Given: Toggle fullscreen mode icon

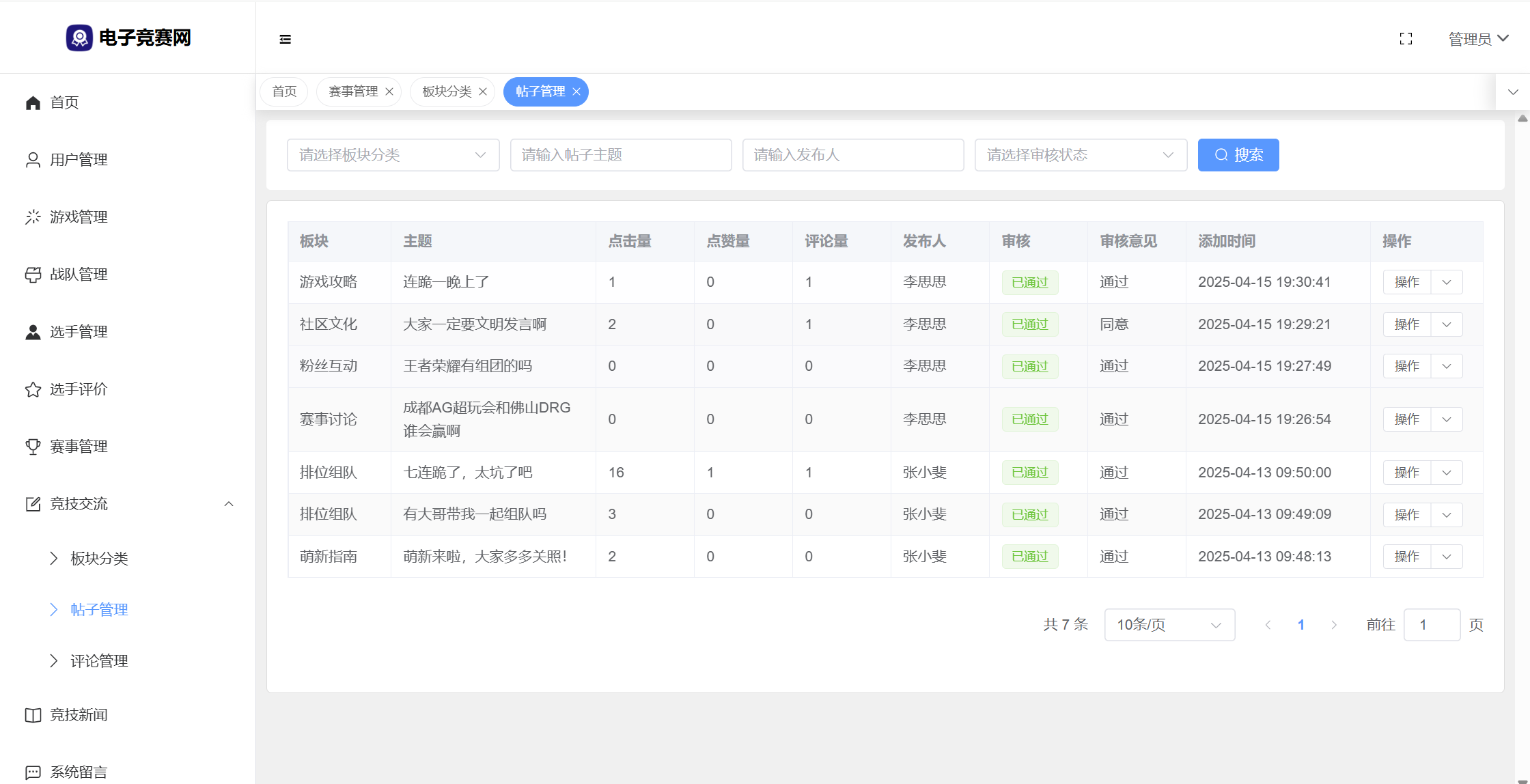Looking at the screenshot, I should pos(1406,39).
